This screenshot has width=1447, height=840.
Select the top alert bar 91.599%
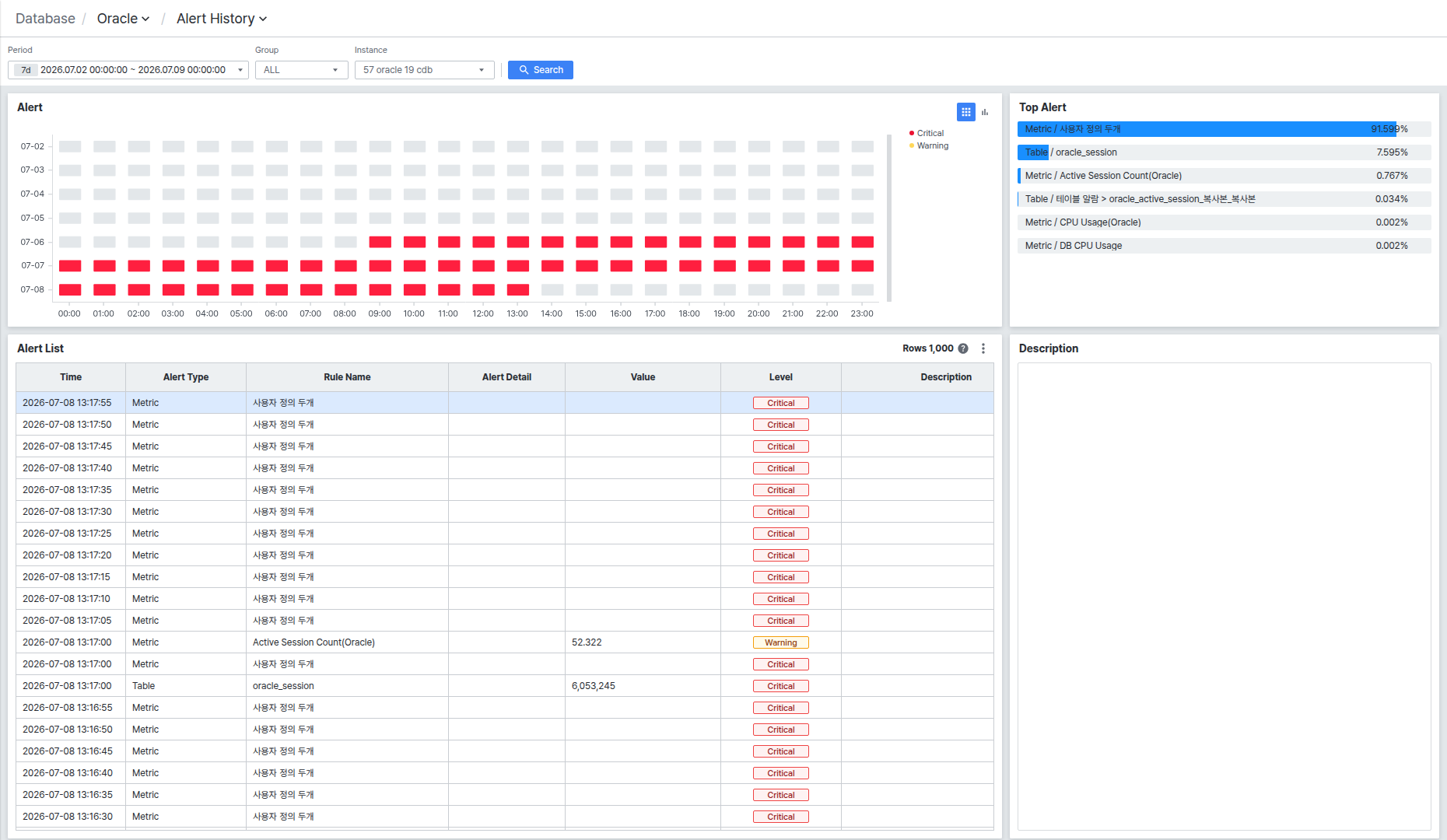tap(1224, 129)
